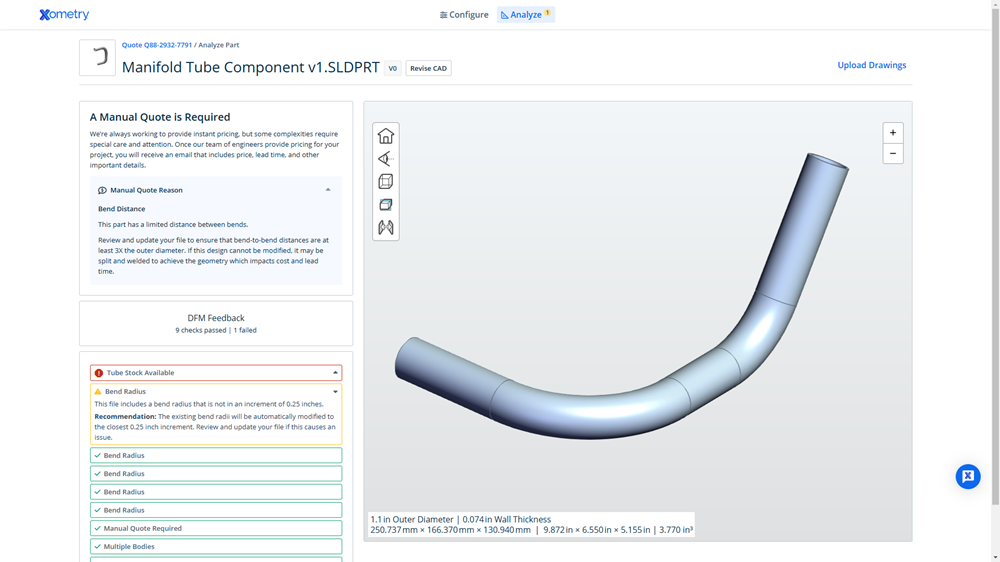
Task: Click the bottom icon in viewer toolbar
Action: click(386, 228)
